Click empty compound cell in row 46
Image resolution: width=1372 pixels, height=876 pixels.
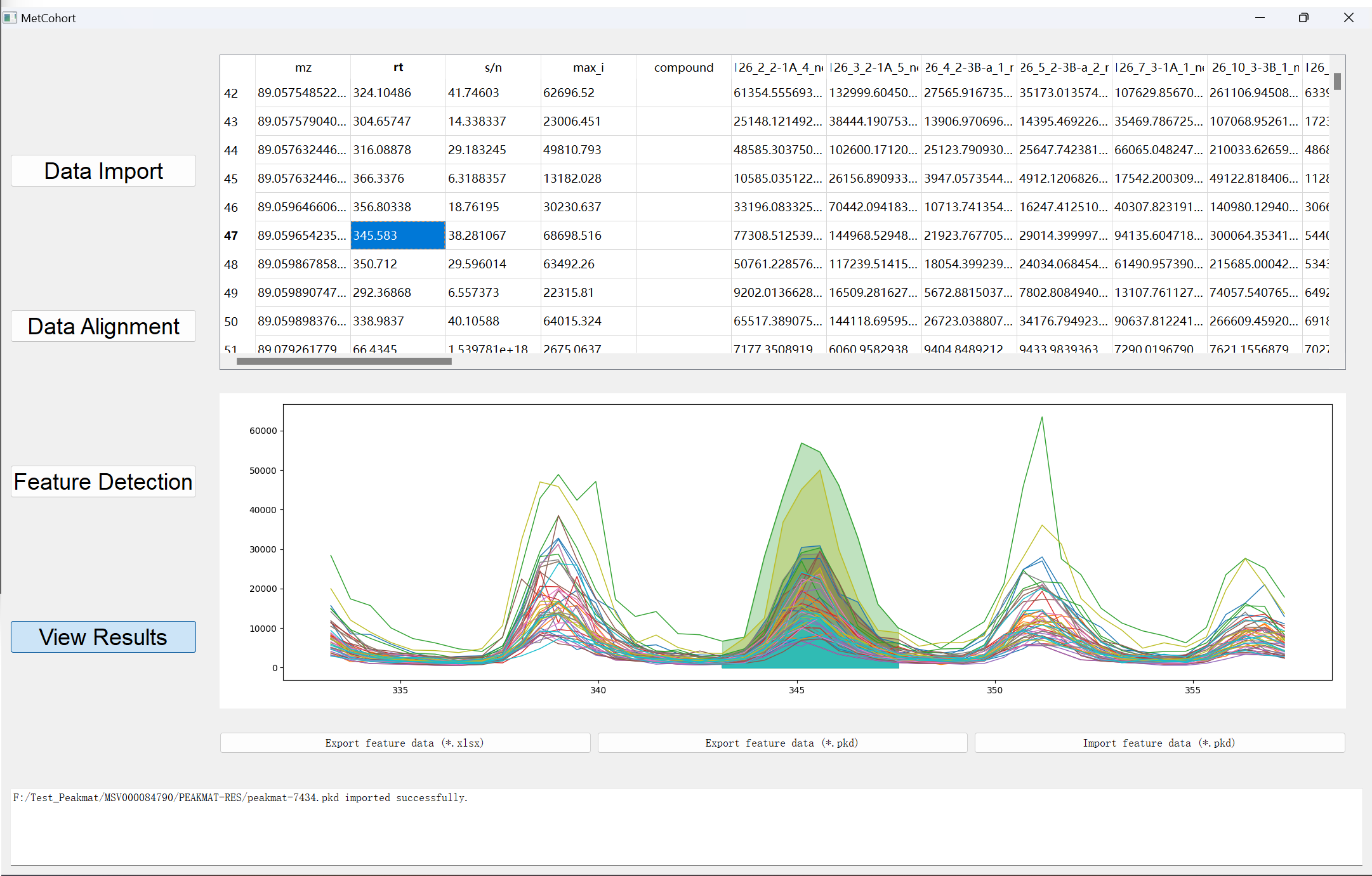pyautogui.click(x=683, y=207)
